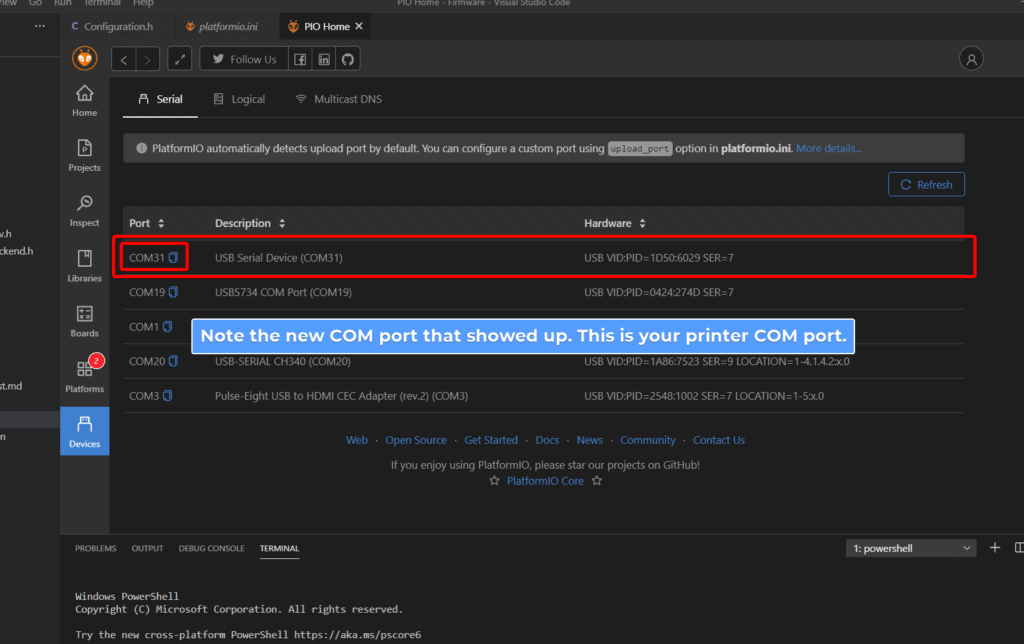This screenshot has width=1024, height=644.
Task: Select the TERMINAL panel tab
Action: (x=279, y=549)
